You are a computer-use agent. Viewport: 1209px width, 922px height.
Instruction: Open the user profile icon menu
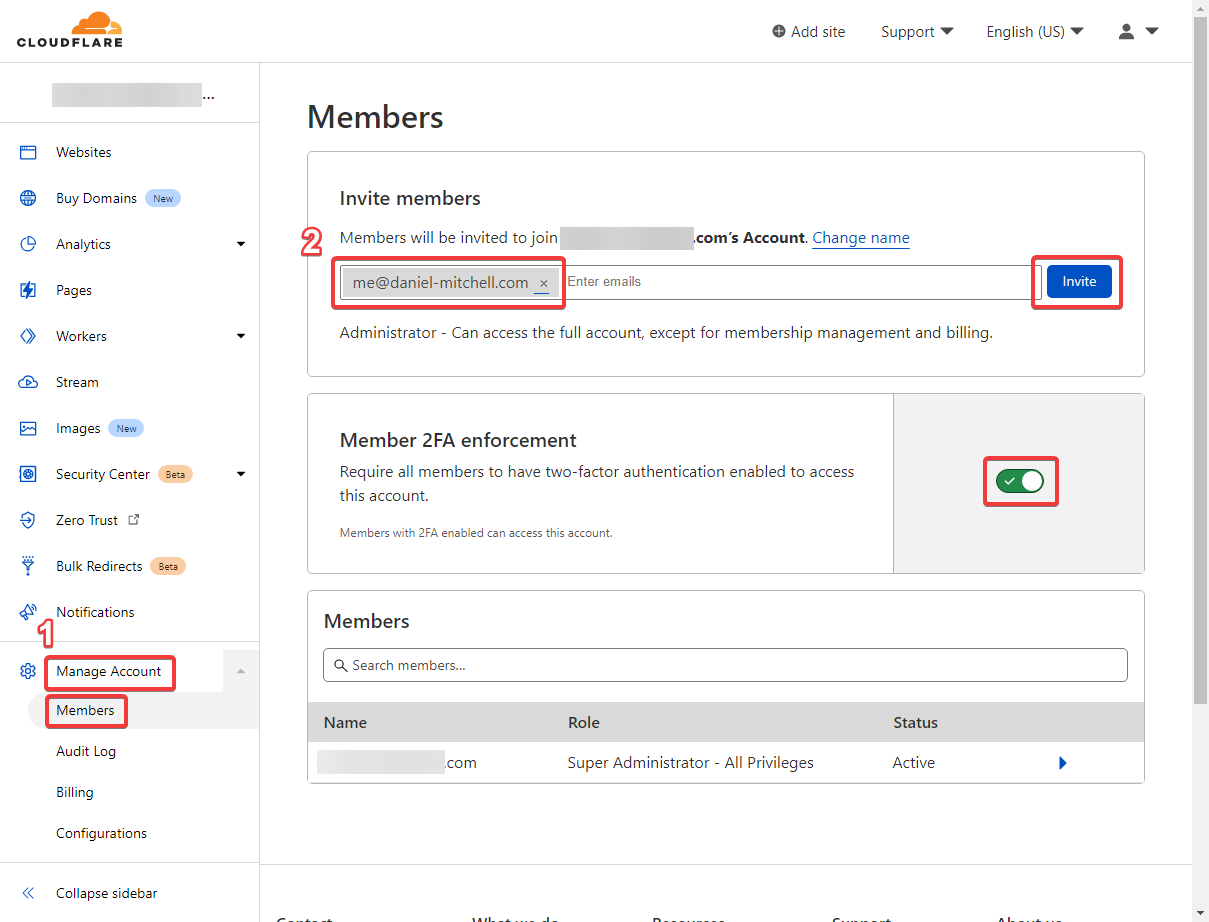click(1138, 31)
